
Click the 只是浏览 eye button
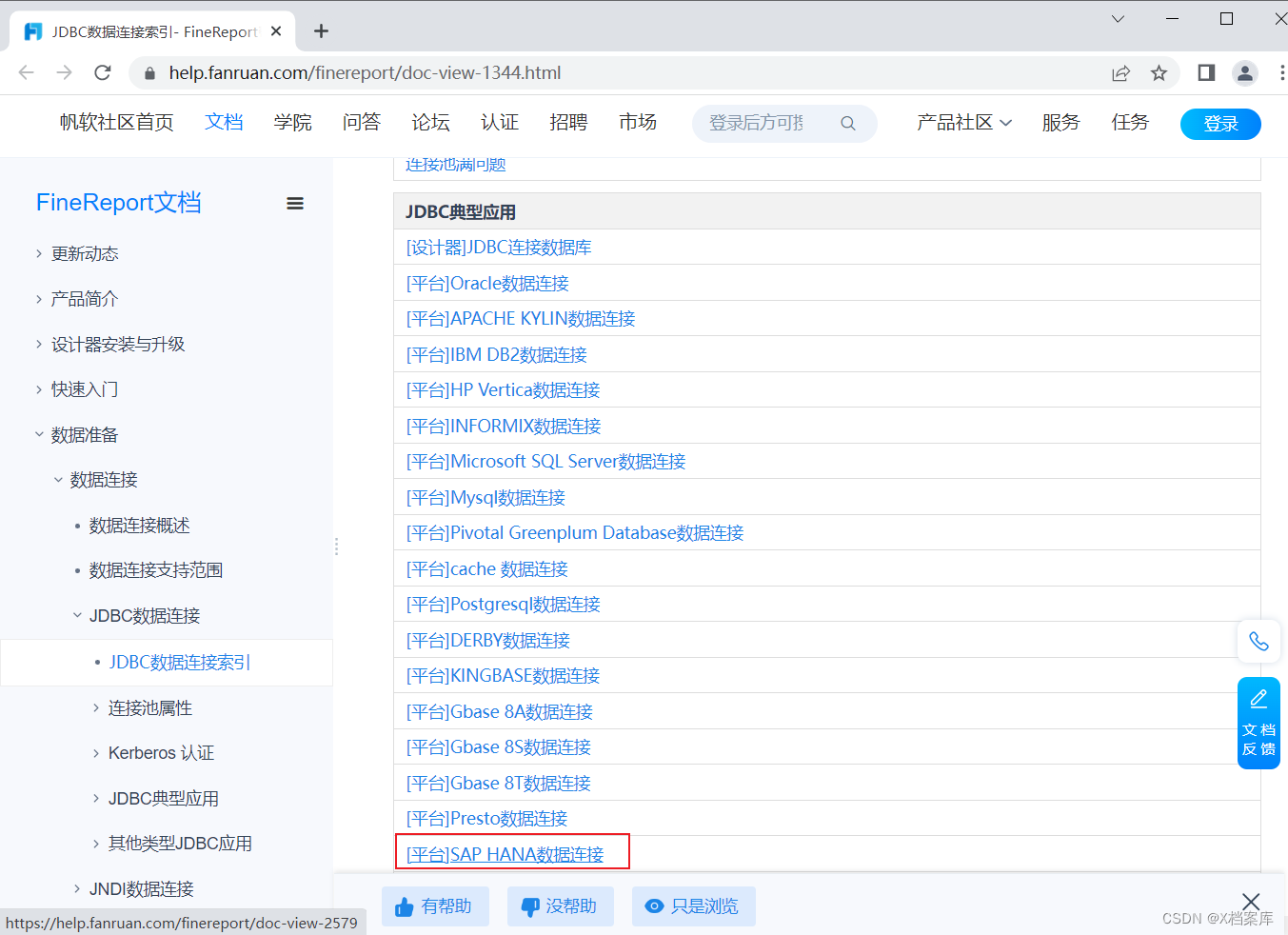point(693,906)
